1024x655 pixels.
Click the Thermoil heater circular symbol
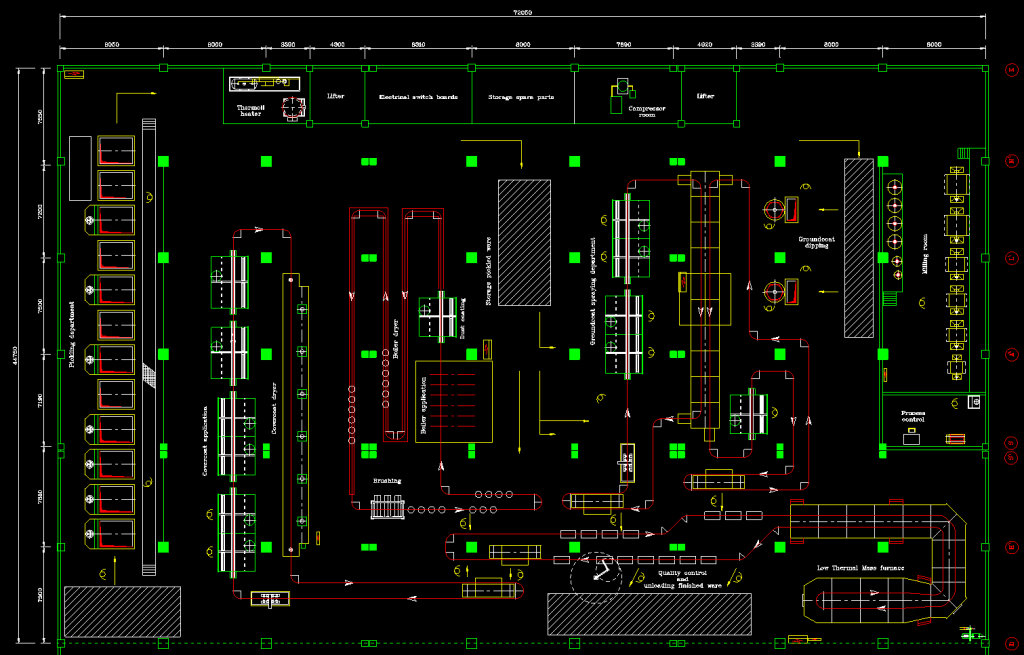[x=293, y=108]
